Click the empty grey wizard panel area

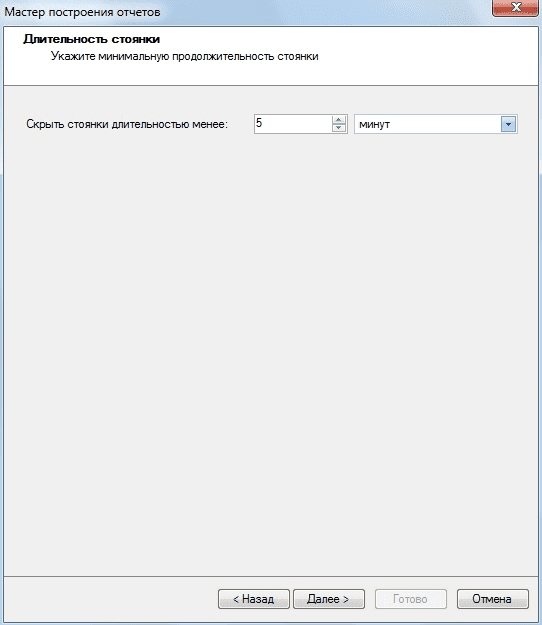271,351
